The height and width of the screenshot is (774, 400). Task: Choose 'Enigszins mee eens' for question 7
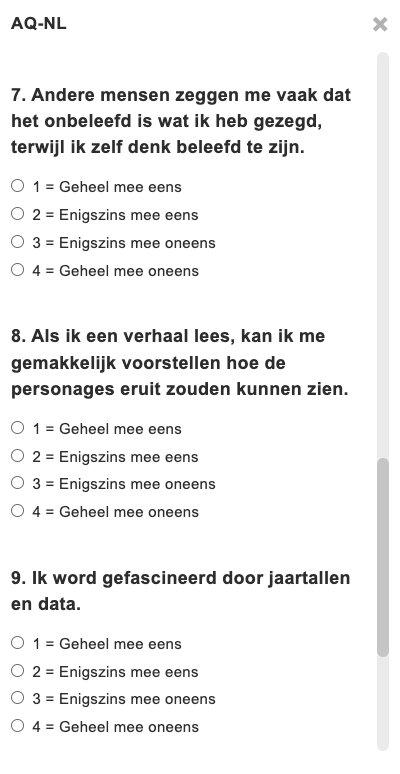pos(18,214)
